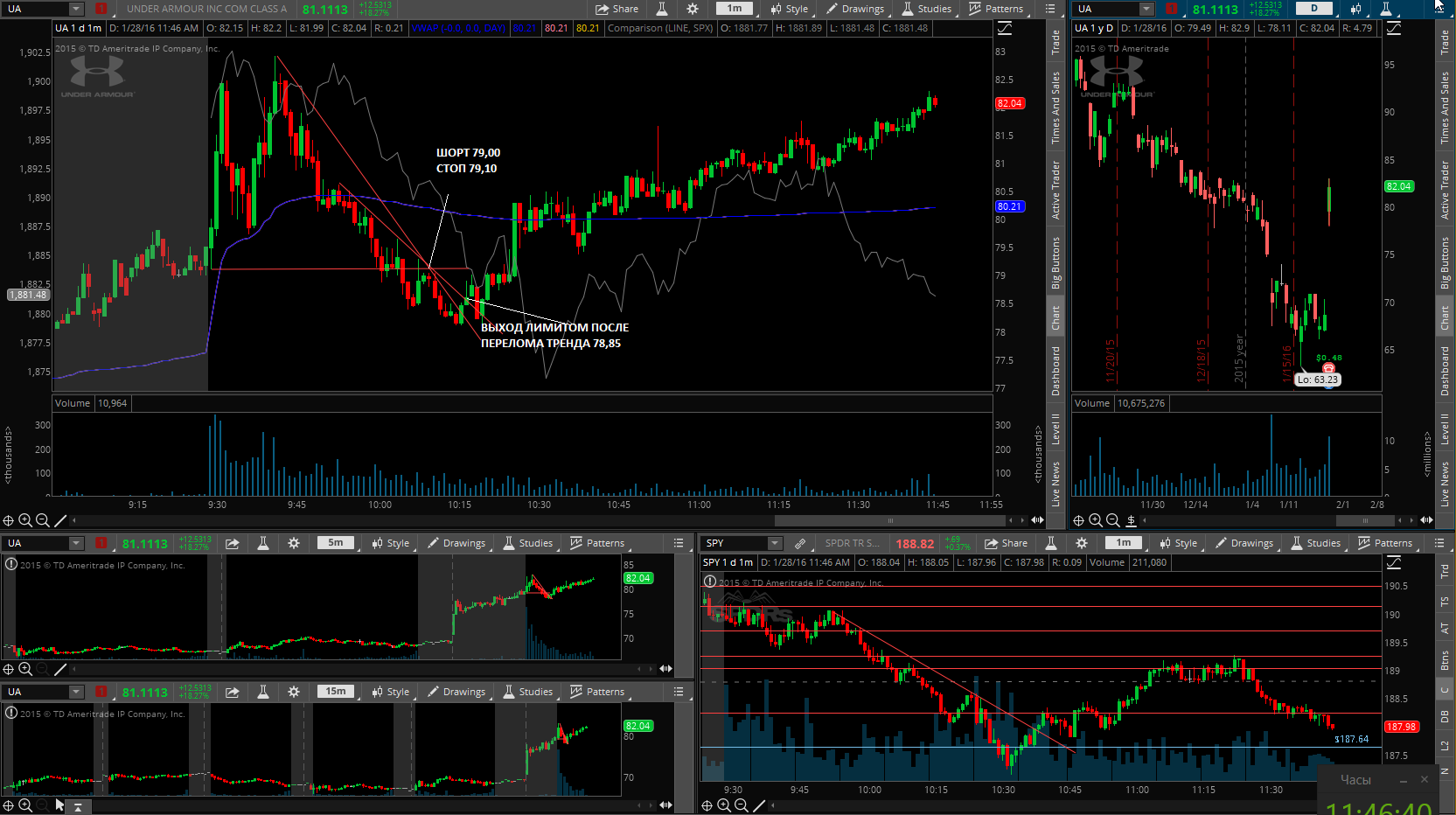
Task: Click red link indicator on daily UA chart
Action: tap(1172, 9)
